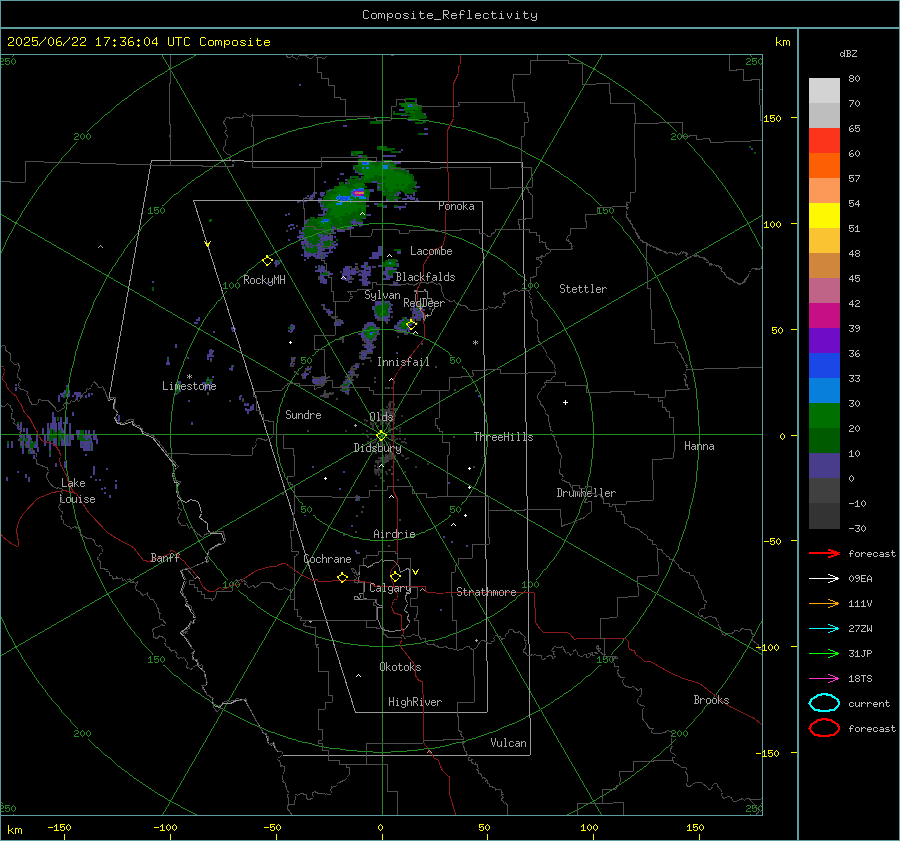
Task: Click the 18TS legend text
Action: [x=860, y=679]
